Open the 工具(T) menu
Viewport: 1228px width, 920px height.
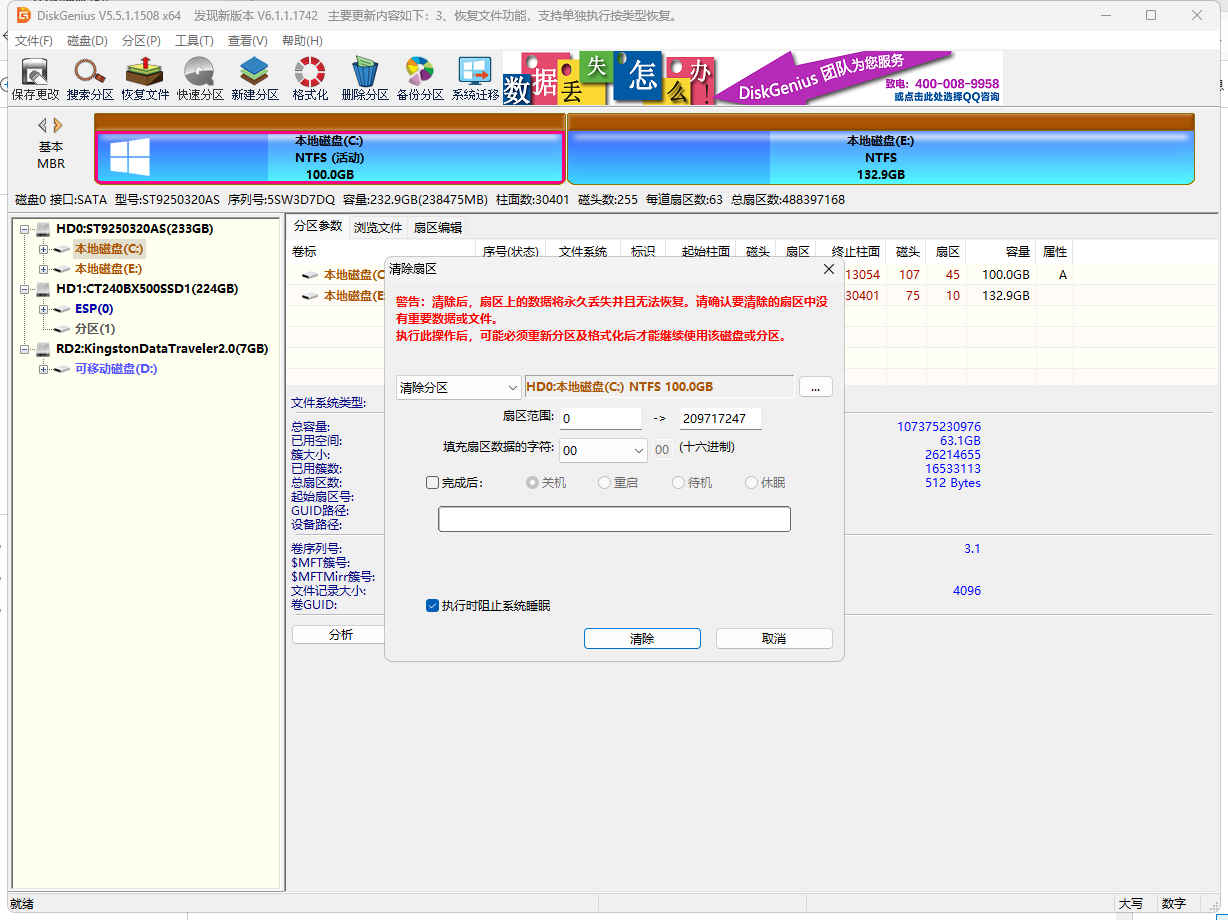(194, 41)
